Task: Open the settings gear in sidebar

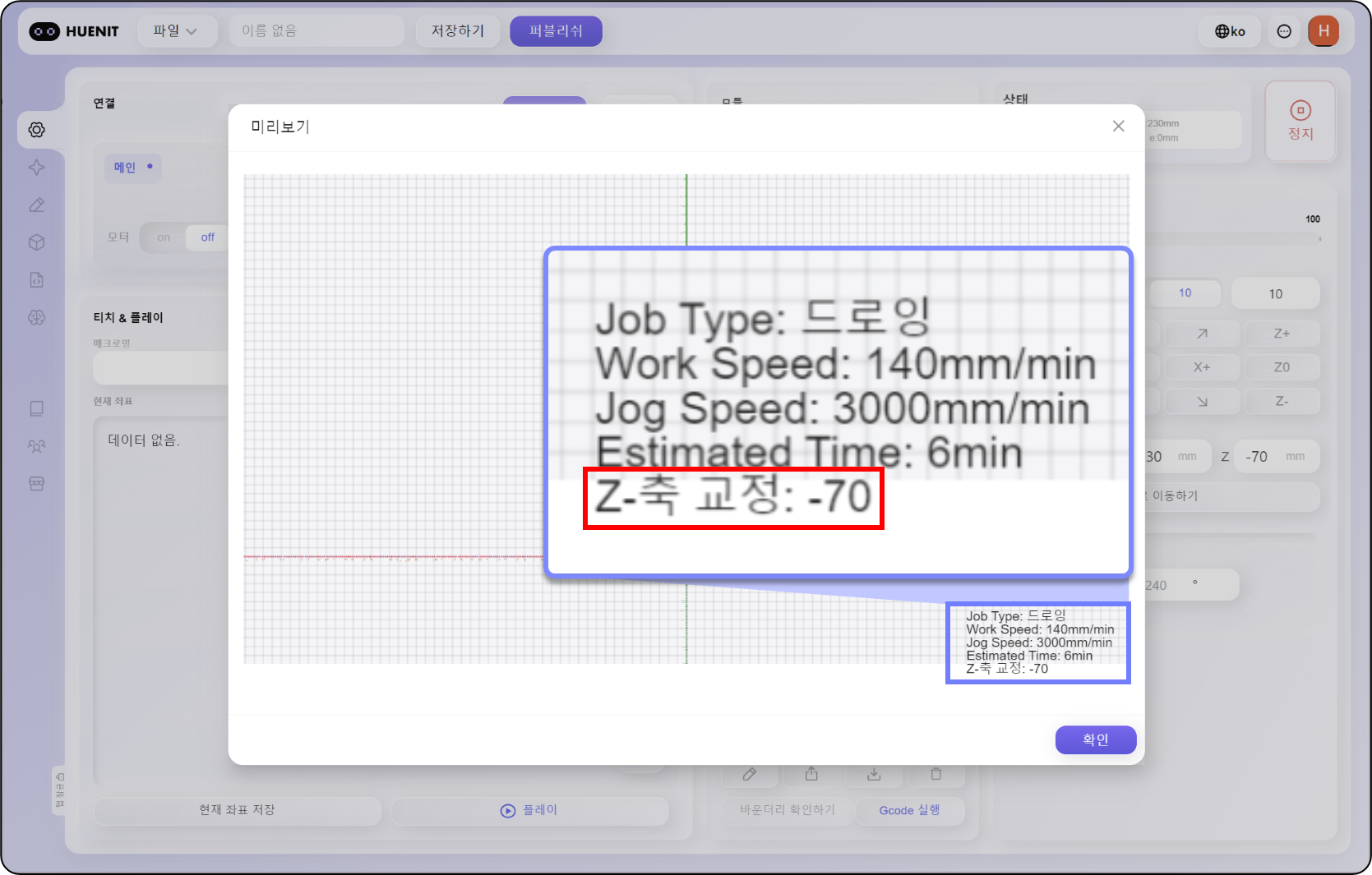Action: (37, 130)
